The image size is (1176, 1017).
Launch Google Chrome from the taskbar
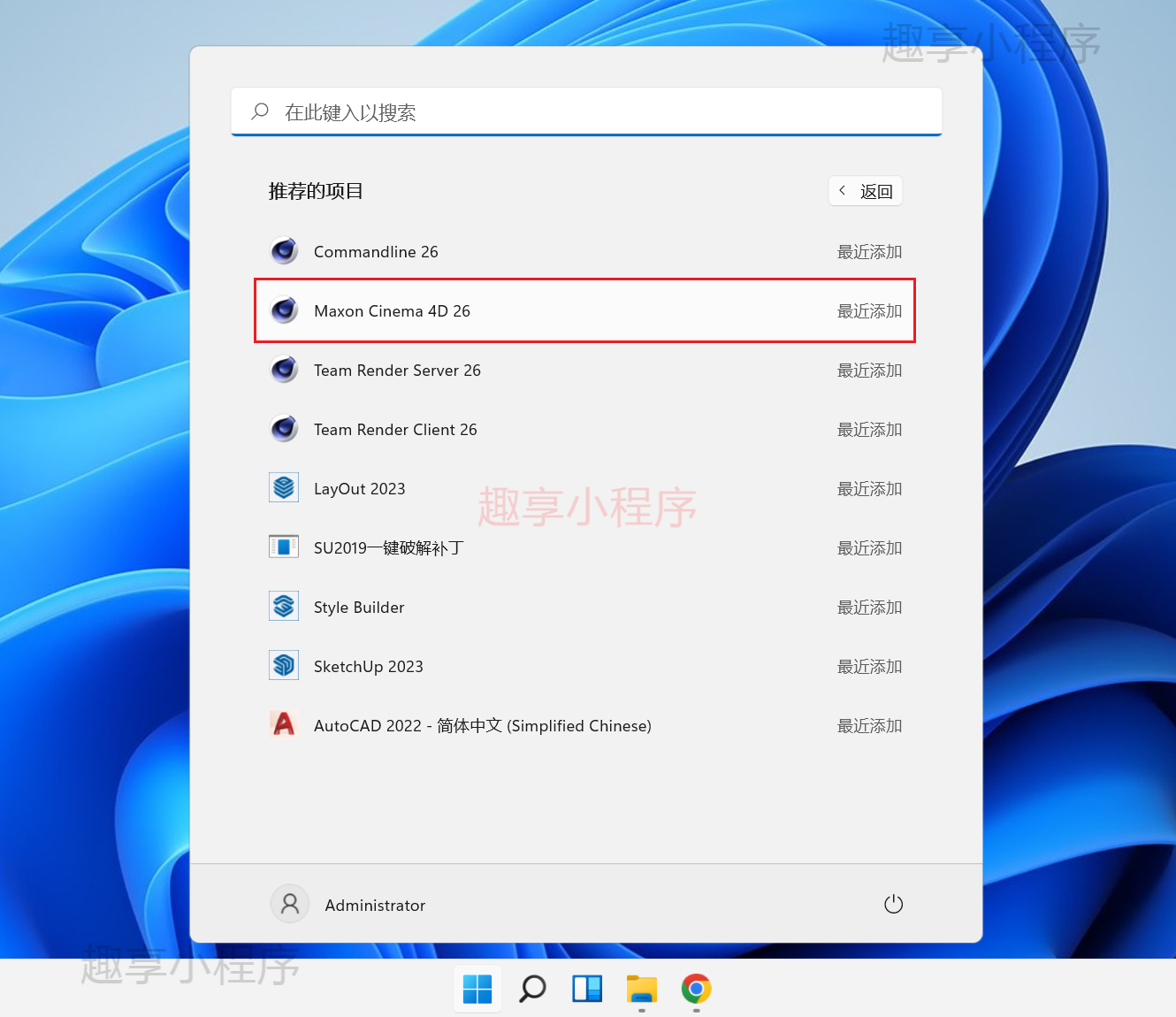click(x=697, y=989)
